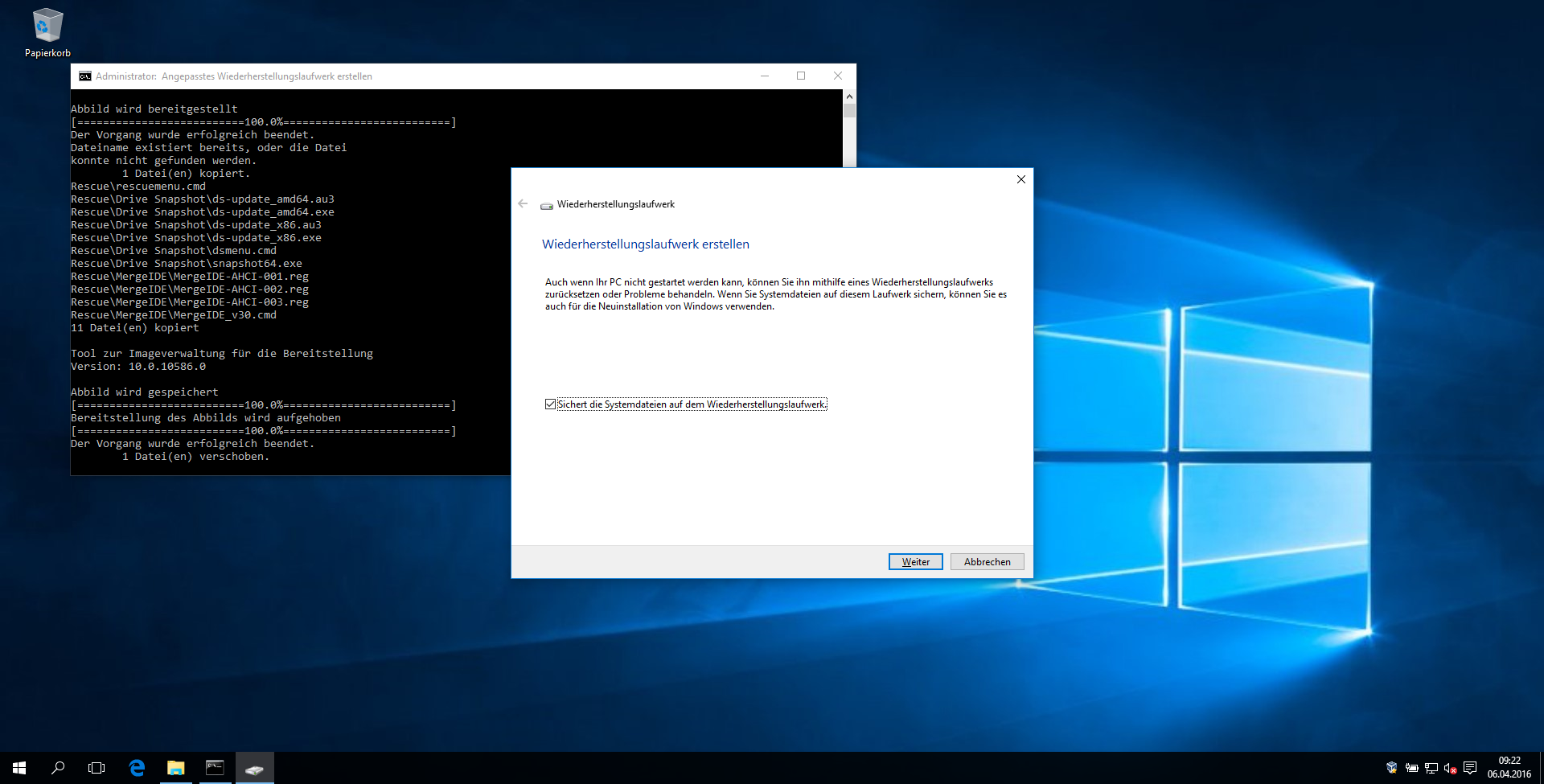Click the recovery drive taskbar button
The height and width of the screenshot is (784, 1544).
(x=254, y=768)
